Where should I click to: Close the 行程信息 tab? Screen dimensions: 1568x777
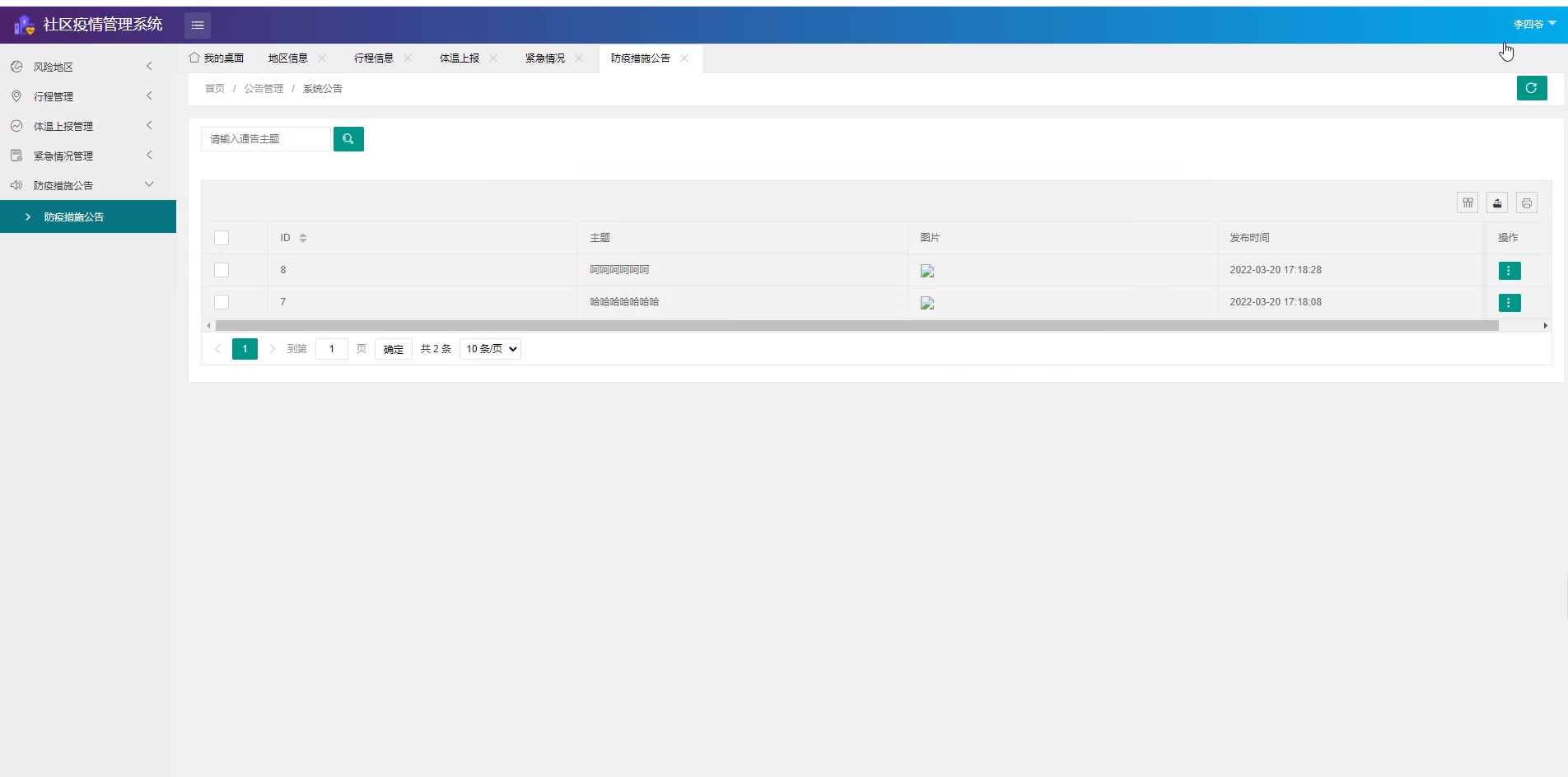click(408, 58)
